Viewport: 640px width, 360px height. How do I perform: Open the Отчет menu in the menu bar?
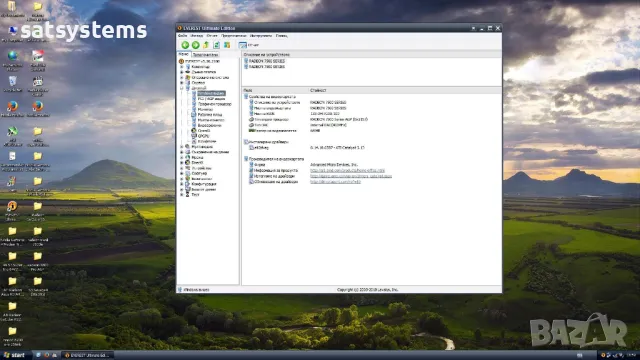212,36
